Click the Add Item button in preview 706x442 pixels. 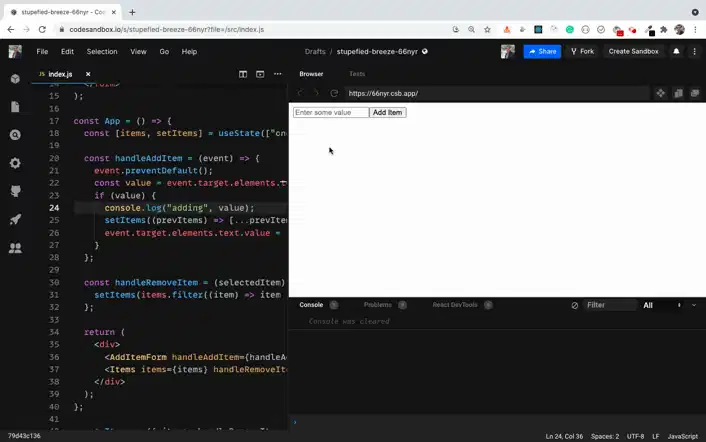click(x=388, y=113)
